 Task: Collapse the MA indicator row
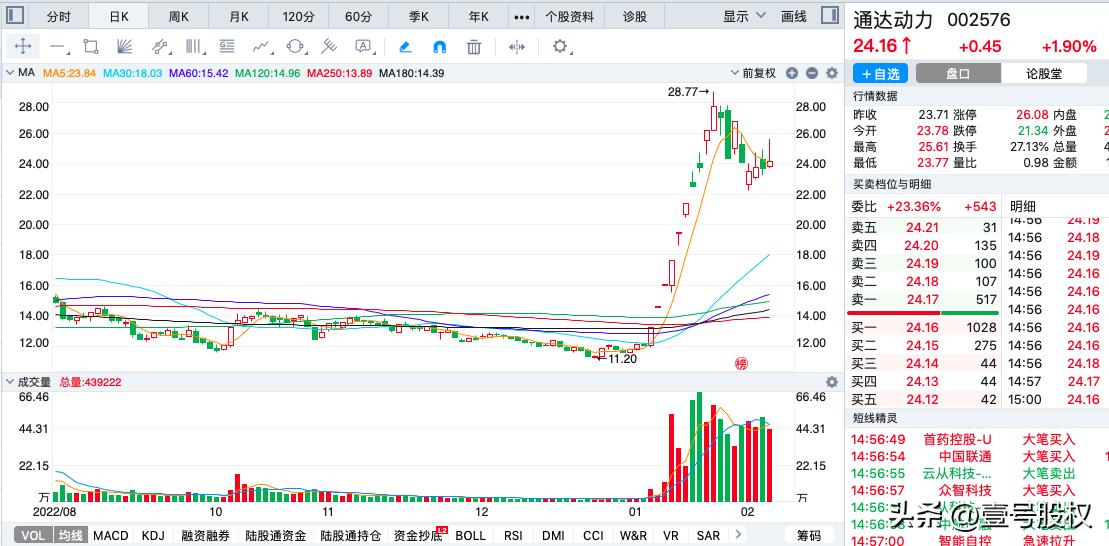[x=10, y=72]
